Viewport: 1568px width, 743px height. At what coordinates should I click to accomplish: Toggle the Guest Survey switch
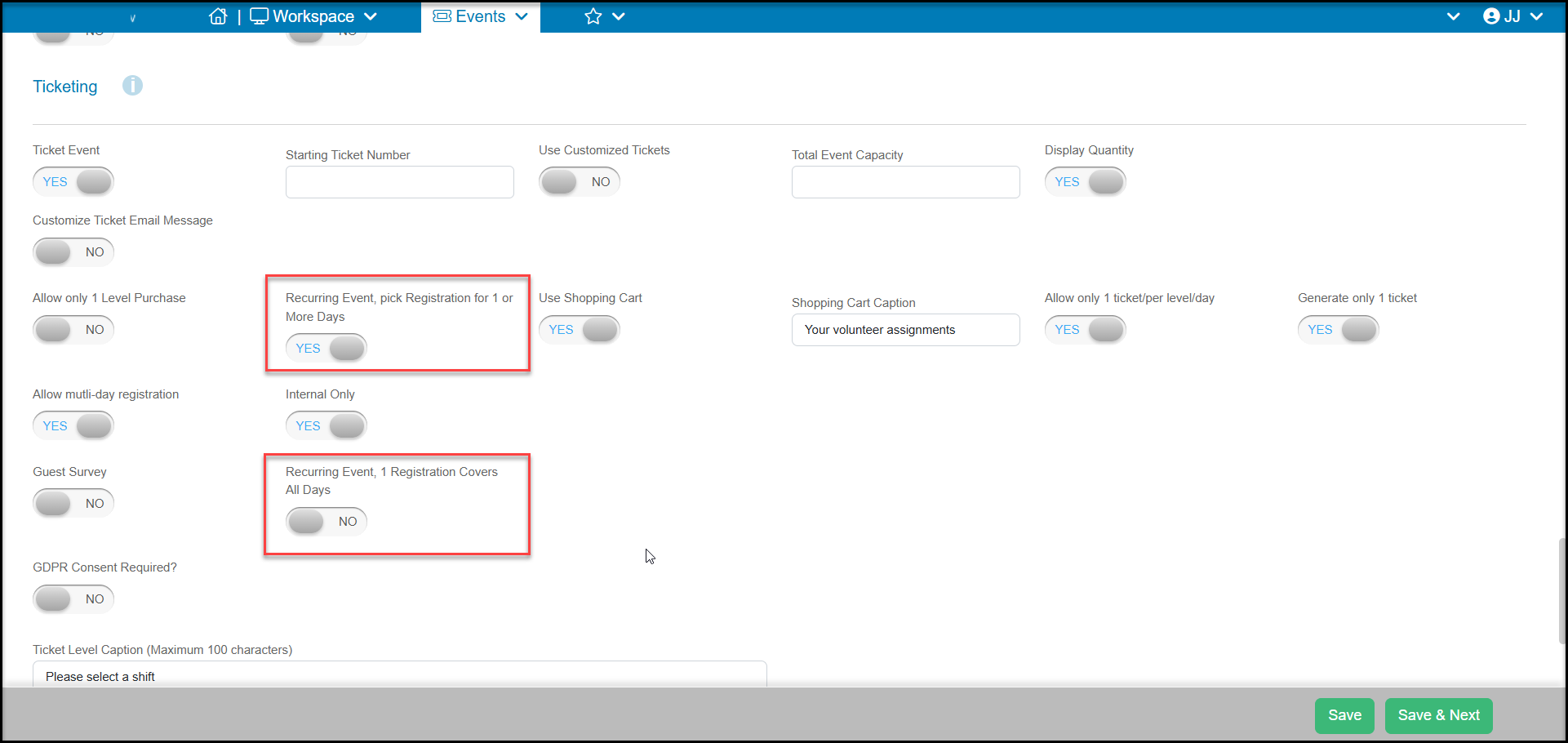(73, 503)
